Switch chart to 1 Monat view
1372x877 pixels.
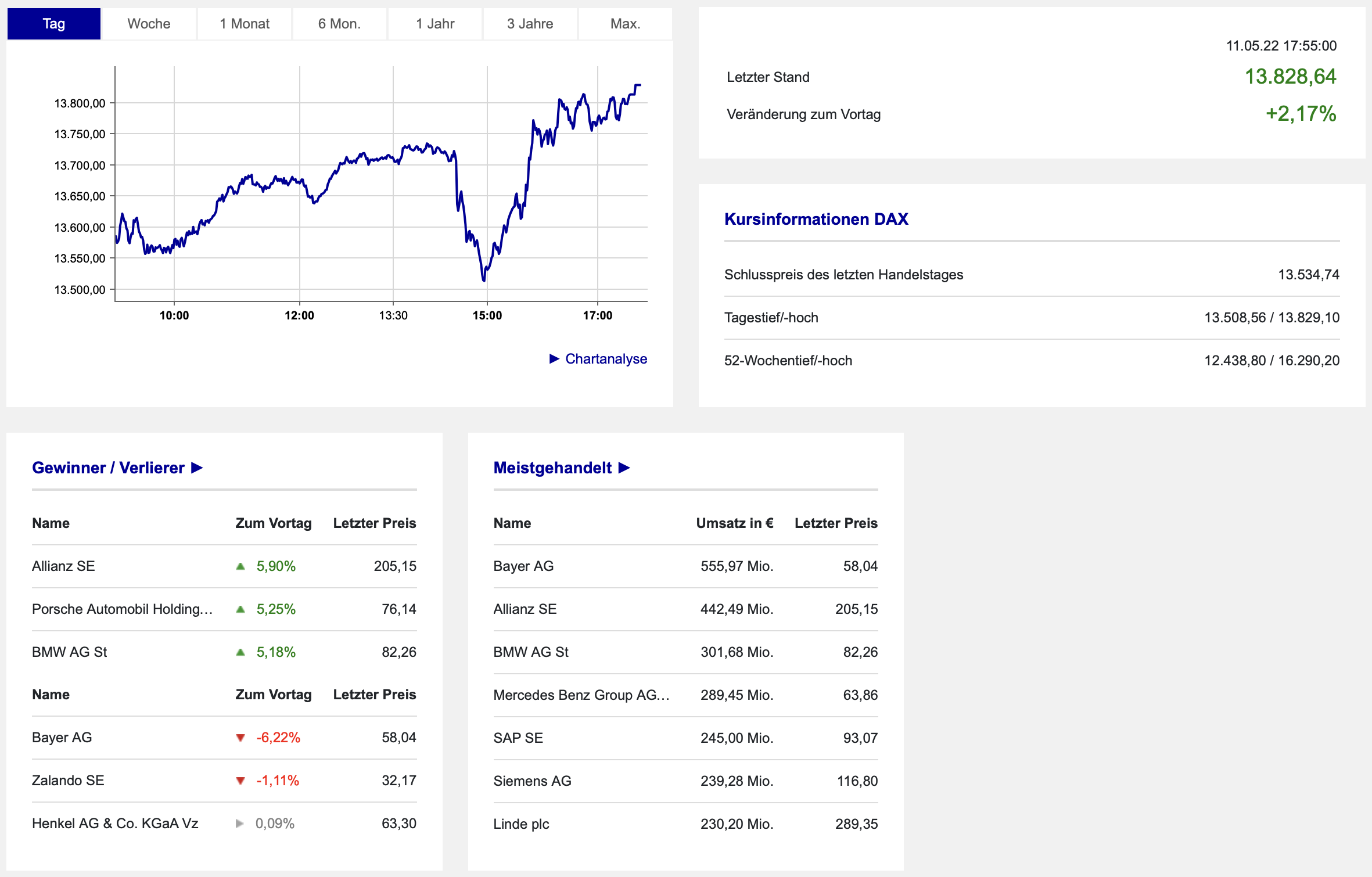pos(245,24)
